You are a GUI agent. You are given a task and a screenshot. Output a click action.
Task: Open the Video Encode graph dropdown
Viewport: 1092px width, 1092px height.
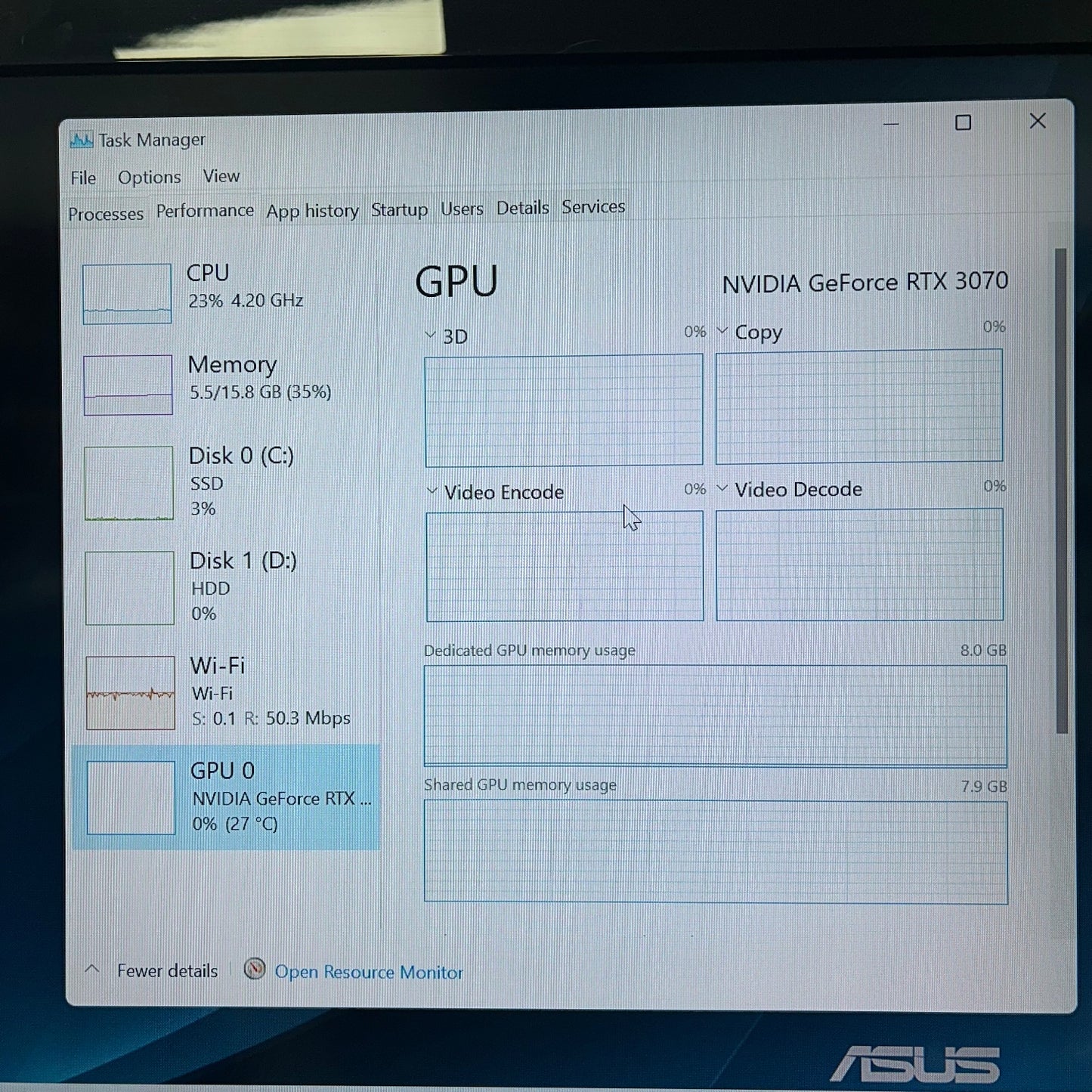432,491
